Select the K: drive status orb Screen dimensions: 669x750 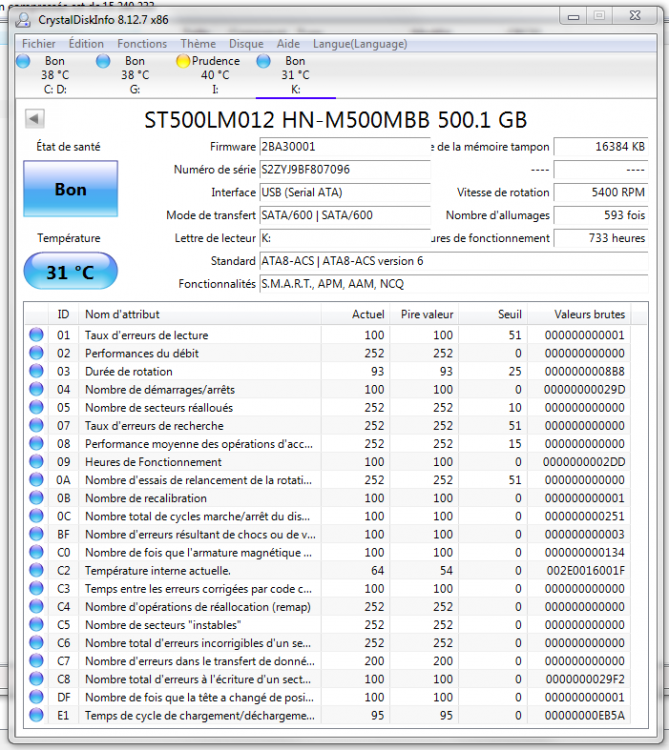point(264,61)
